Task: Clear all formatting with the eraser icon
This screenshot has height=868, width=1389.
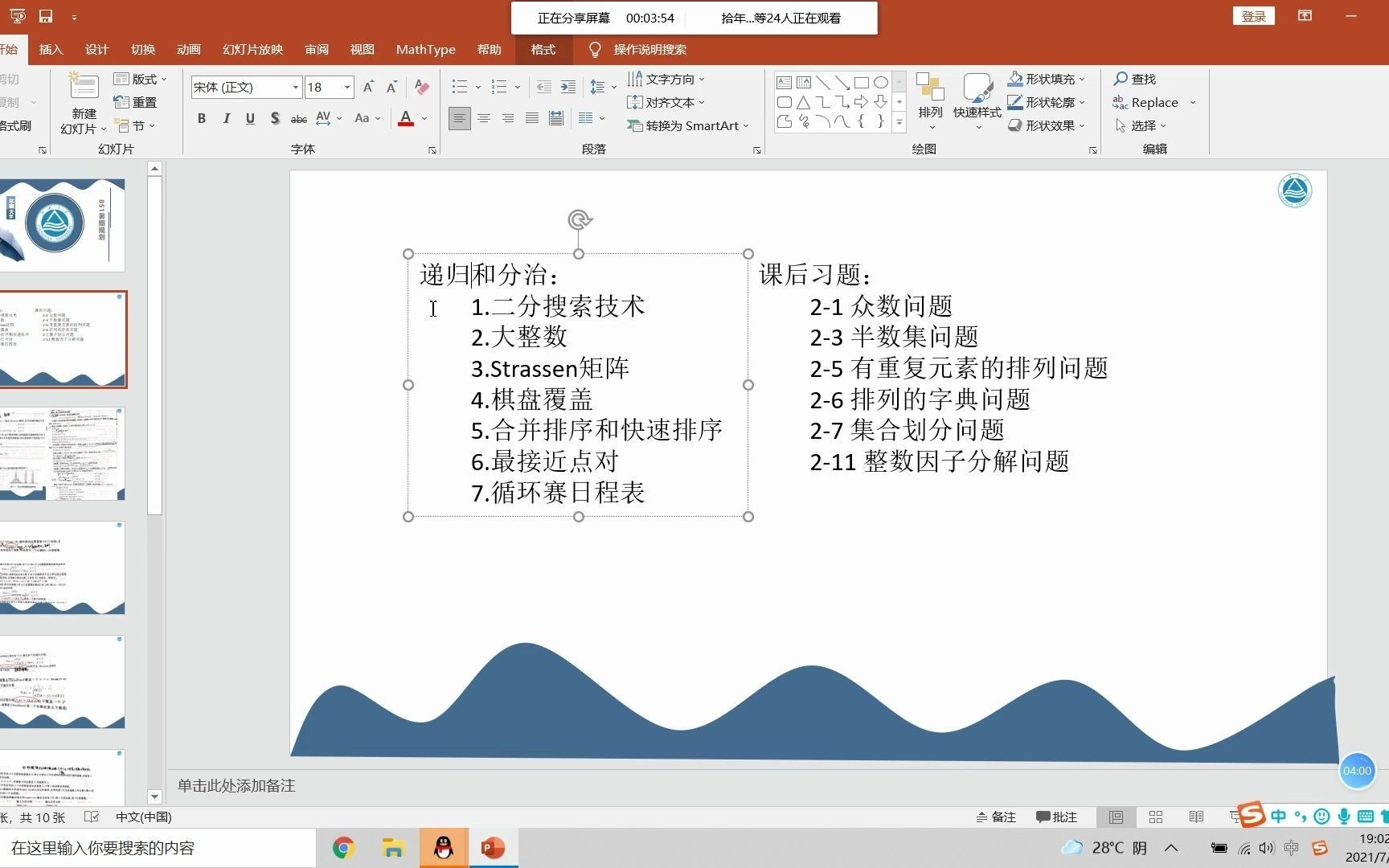Action: click(422, 87)
